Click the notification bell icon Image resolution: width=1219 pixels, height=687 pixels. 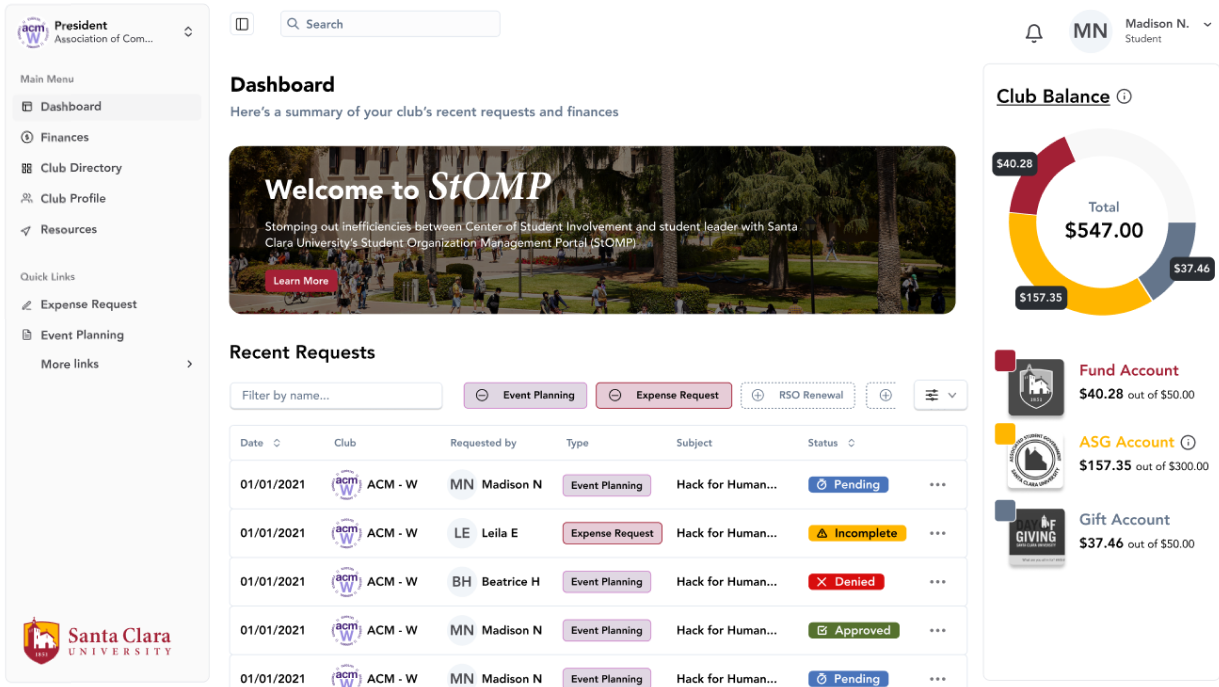click(x=1034, y=33)
